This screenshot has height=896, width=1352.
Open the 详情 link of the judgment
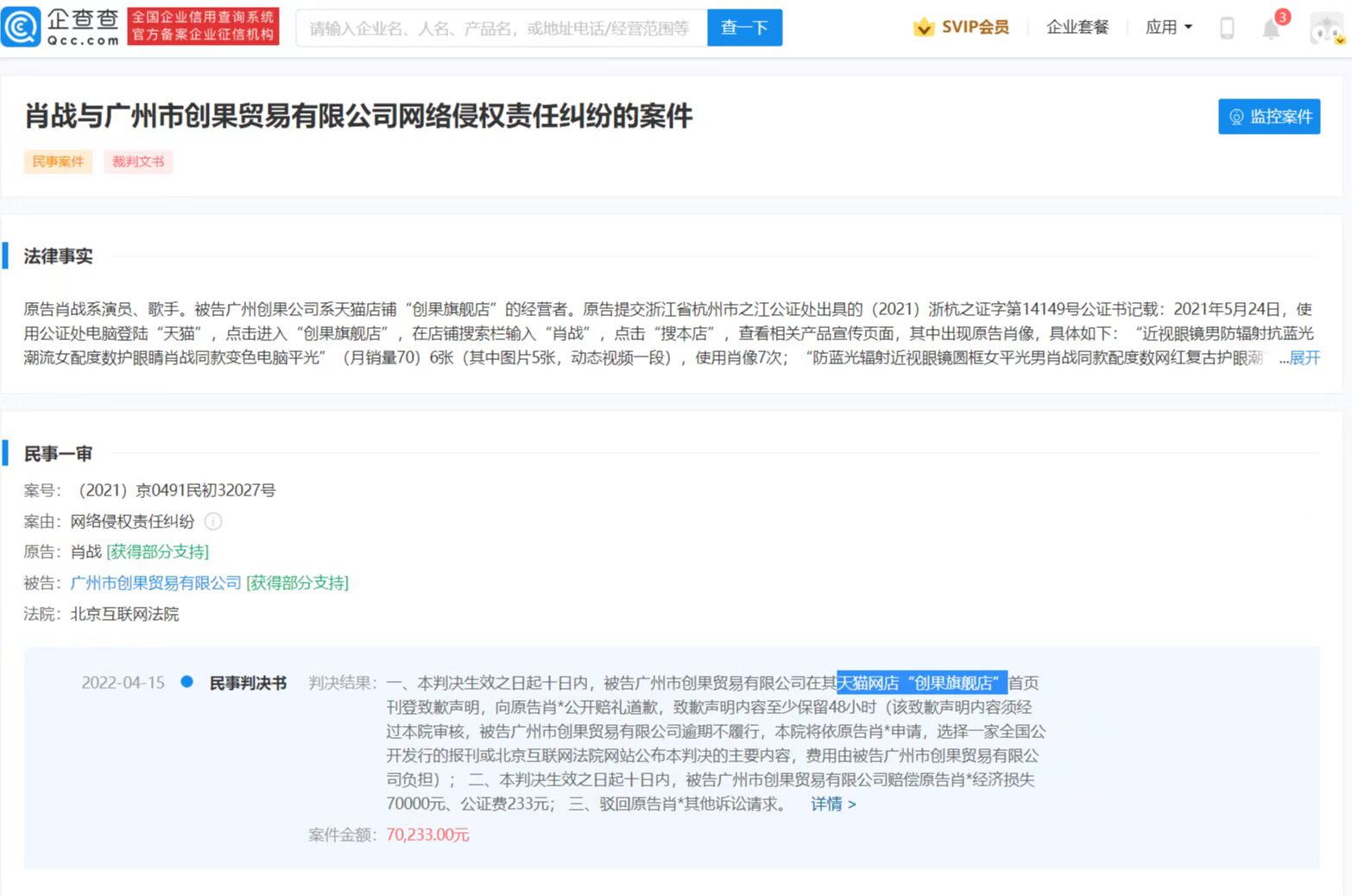[833, 804]
